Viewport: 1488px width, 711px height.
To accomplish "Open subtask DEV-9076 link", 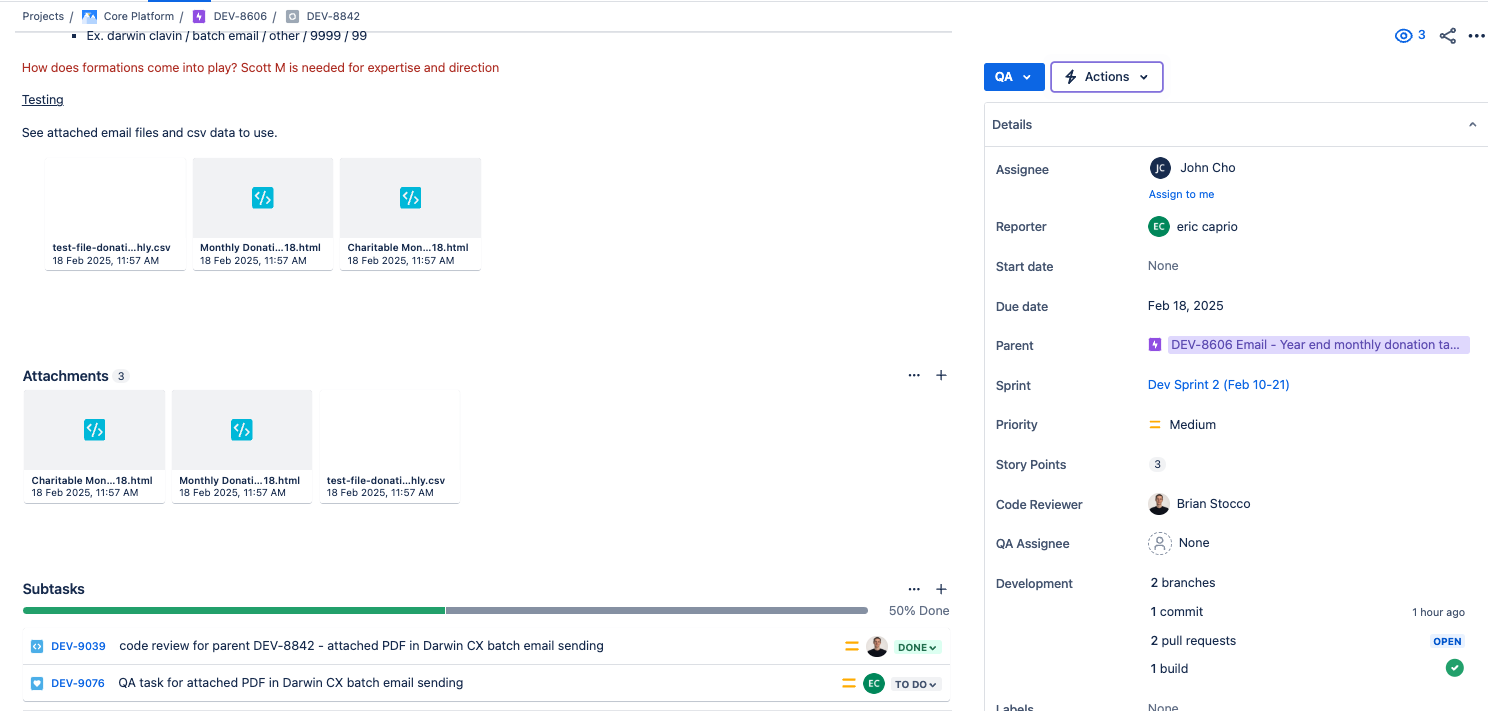I will coord(78,683).
